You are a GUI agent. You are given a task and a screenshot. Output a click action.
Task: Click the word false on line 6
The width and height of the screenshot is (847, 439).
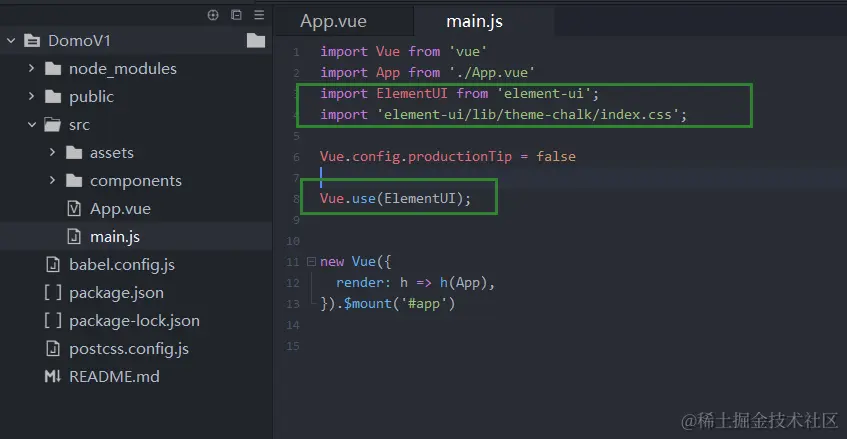[556, 157]
